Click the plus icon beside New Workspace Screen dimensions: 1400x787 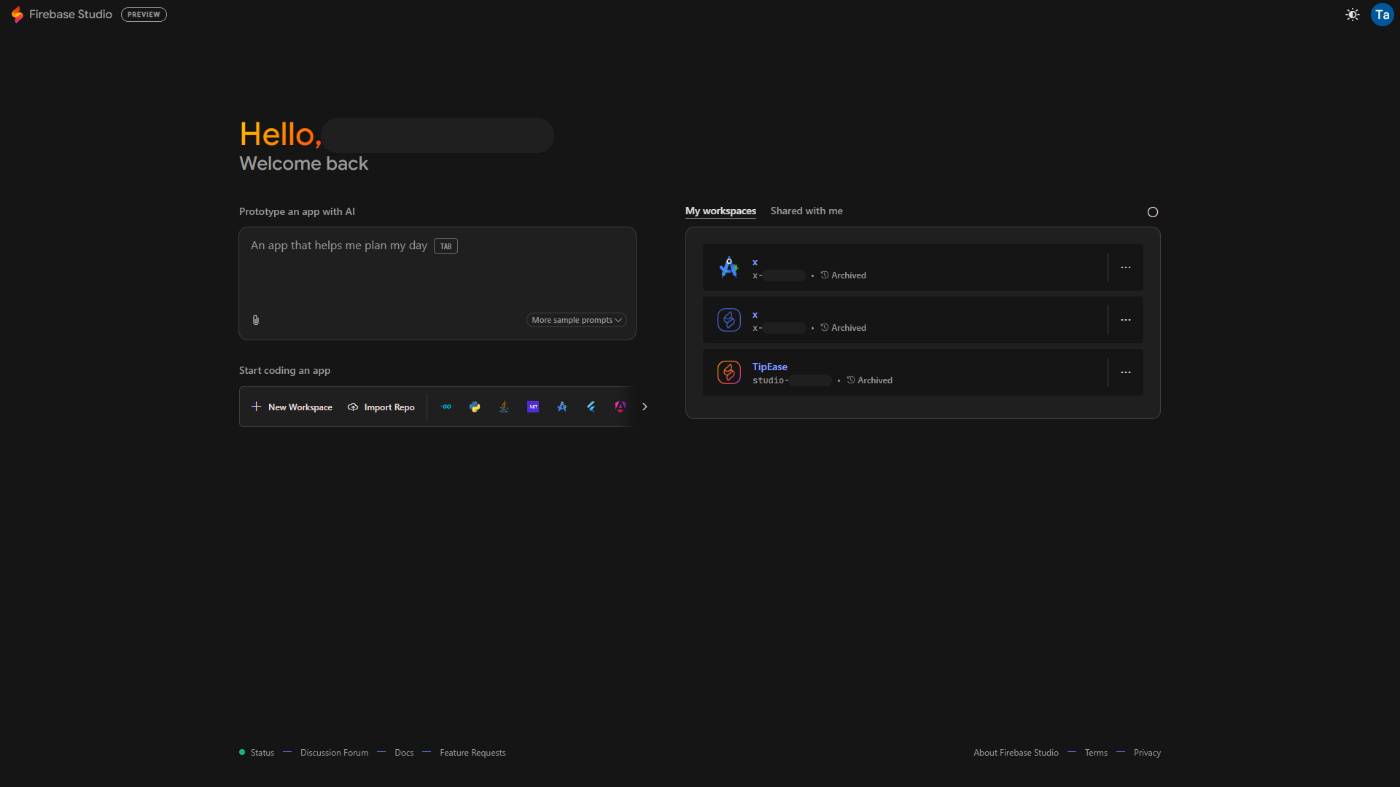point(256,407)
